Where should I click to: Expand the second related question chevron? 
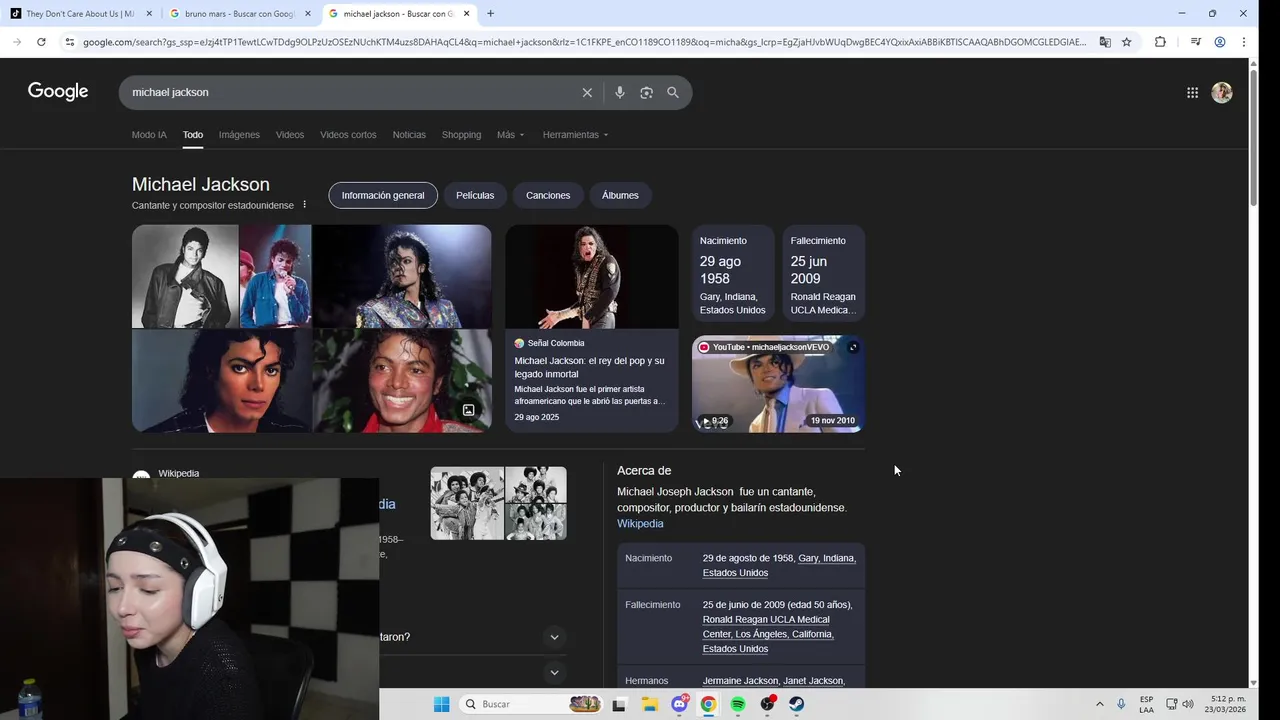click(554, 673)
